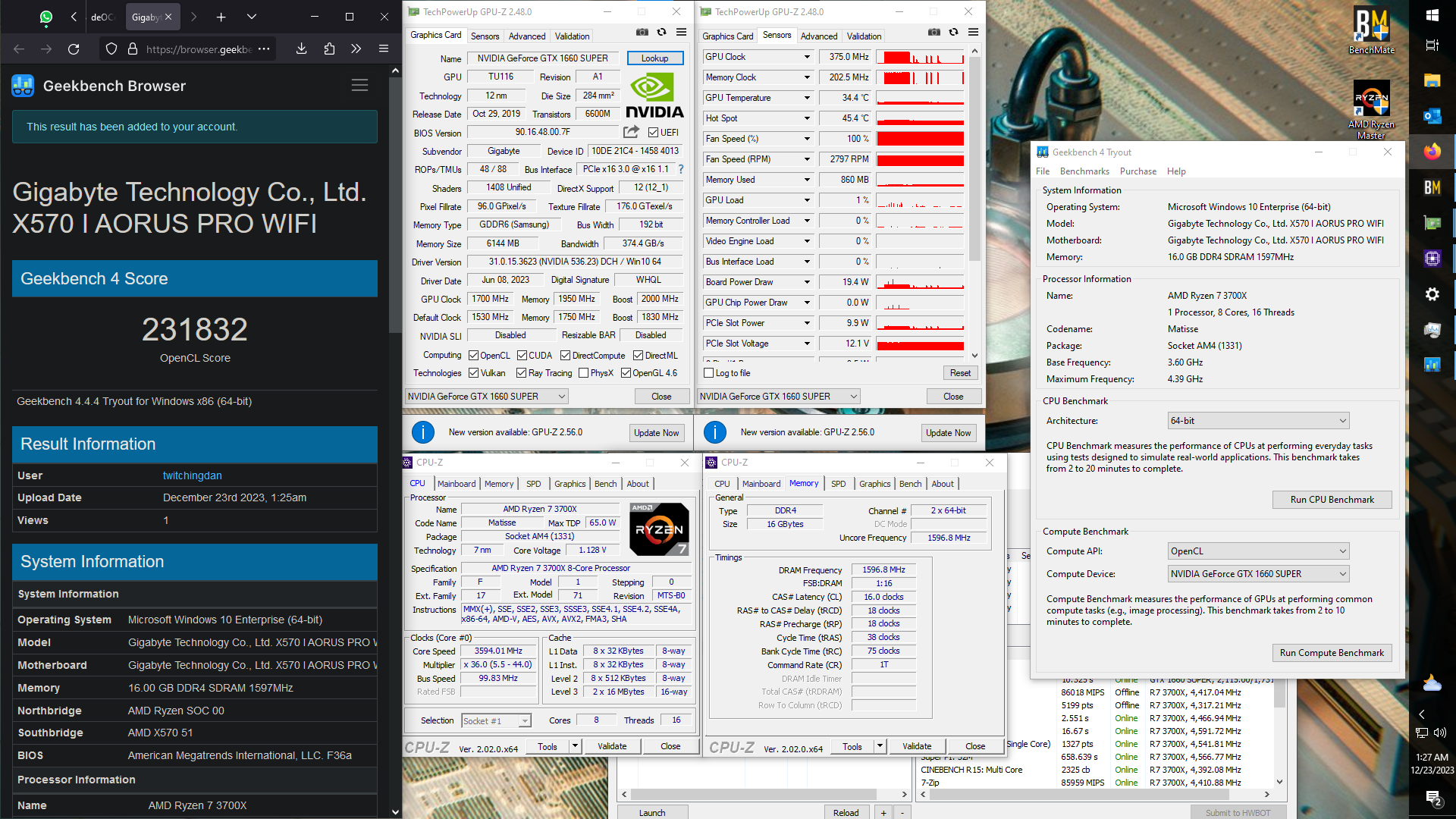Take screenshot in GPU-Z Sensors window

(x=934, y=32)
